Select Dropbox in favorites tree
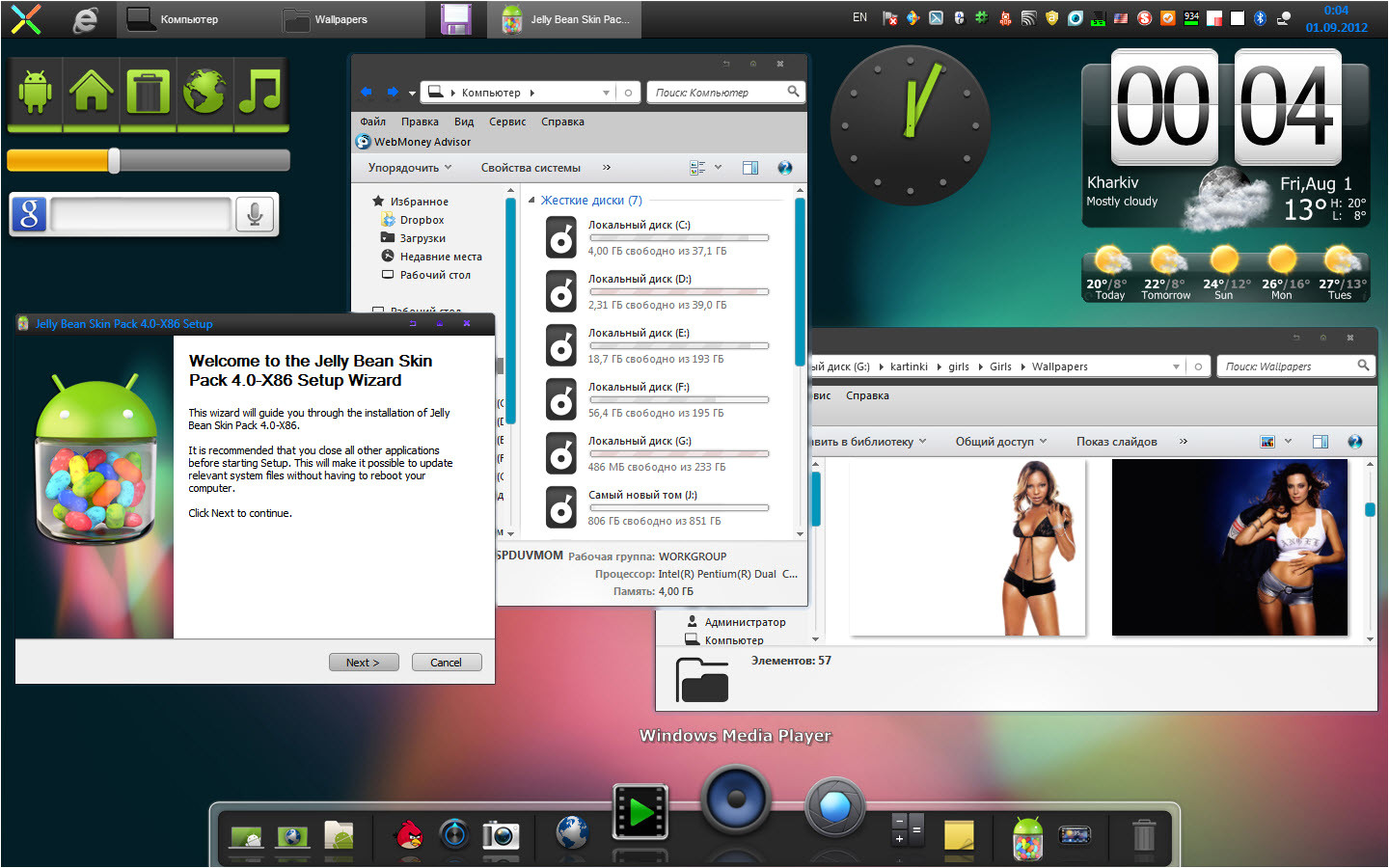Image resolution: width=1389 pixels, height=868 pixels. click(422, 220)
